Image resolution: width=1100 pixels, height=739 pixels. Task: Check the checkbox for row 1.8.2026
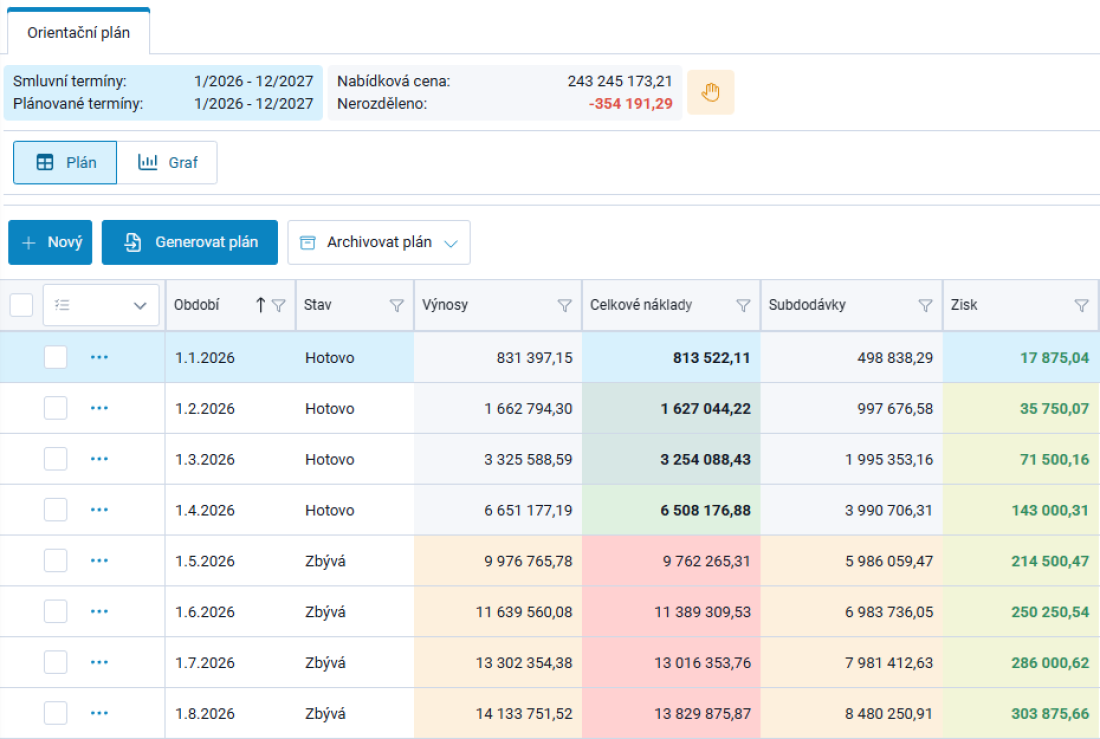[55, 713]
